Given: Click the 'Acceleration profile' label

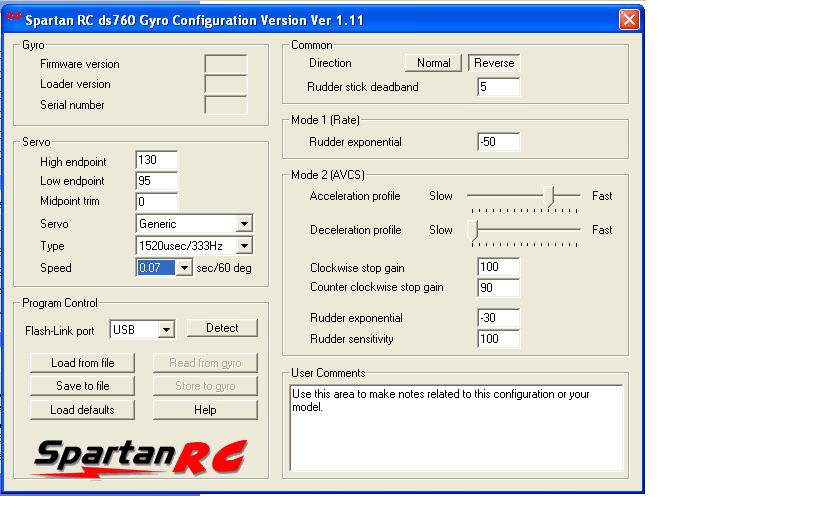Looking at the screenshot, I should click(x=355, y=196).
